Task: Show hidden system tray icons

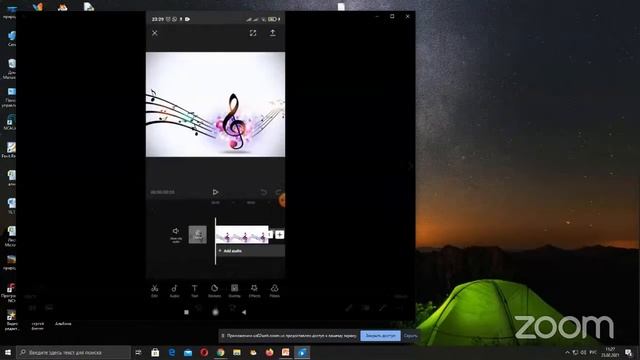Action: coord(567,352)
